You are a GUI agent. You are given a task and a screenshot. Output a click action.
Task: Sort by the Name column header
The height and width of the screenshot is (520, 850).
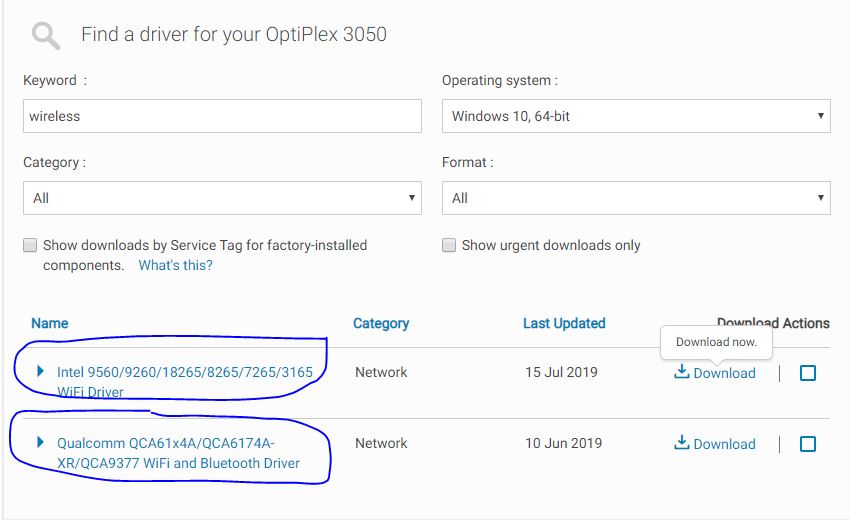[x=50, y=323]
